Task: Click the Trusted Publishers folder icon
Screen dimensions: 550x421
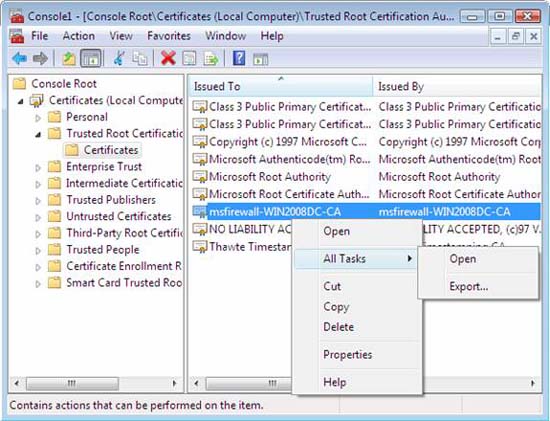Action: 54,200
